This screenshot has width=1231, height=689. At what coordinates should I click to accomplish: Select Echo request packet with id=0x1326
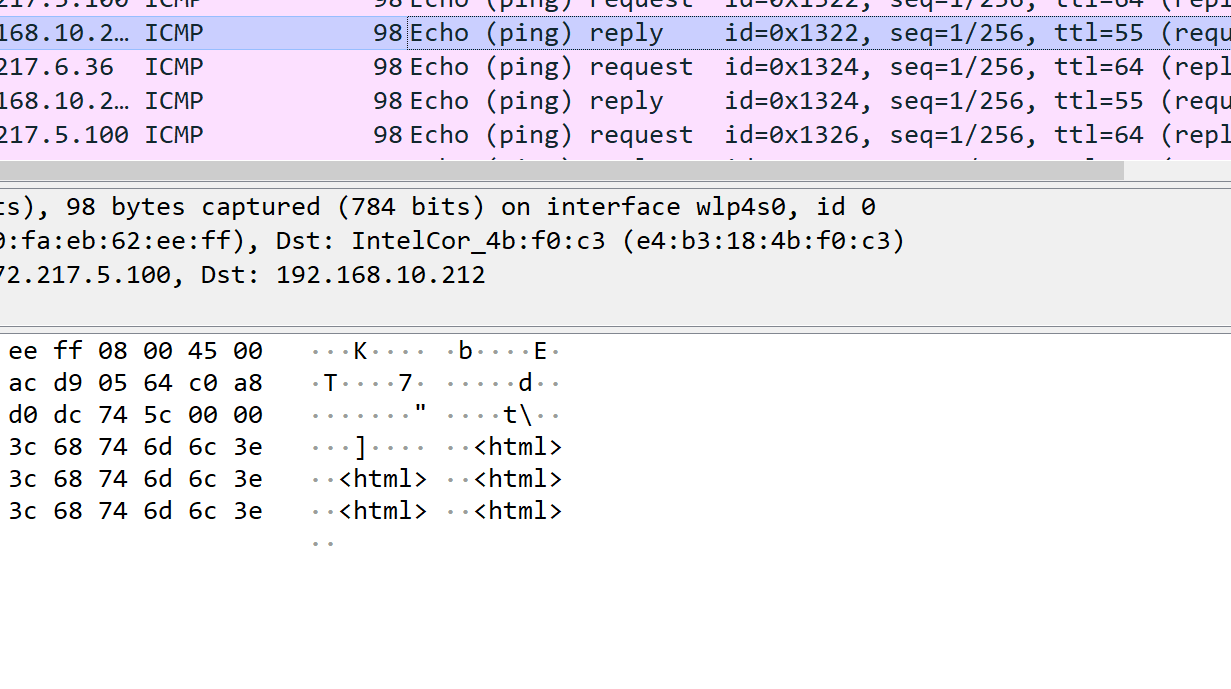pyautogui.click(x=640, y=135)
